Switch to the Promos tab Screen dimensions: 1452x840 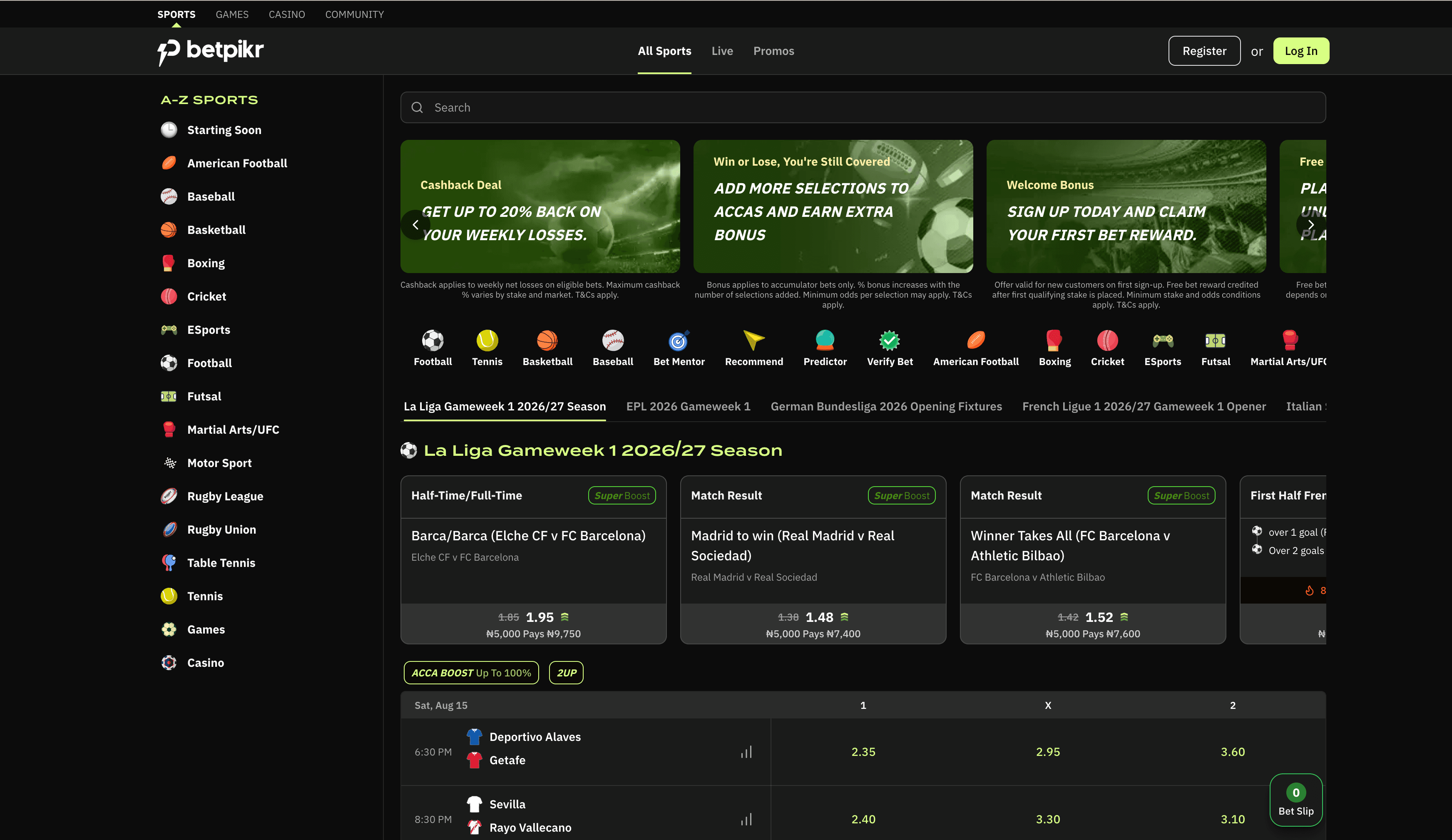[773, 51]
